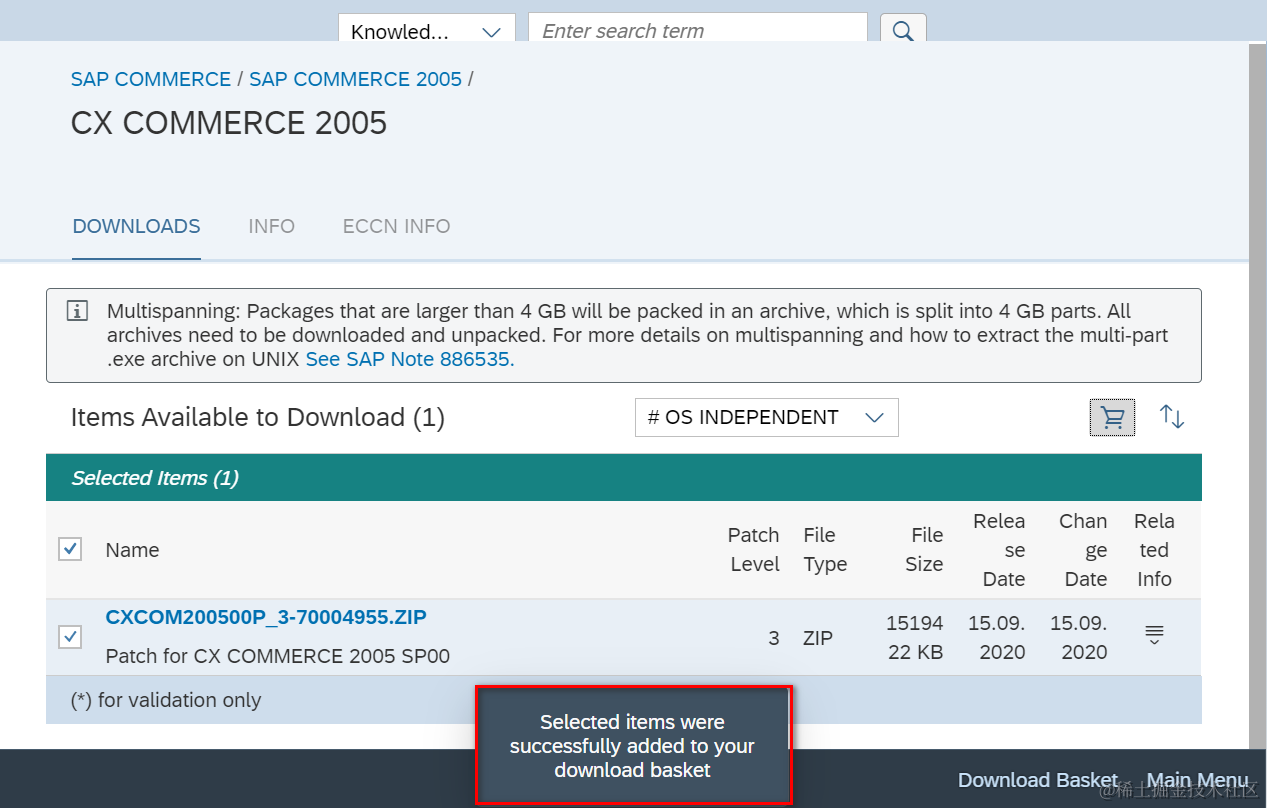Click the Change Date column header
Image resolution: width=1267 pixels, height=808 pixels.
coord(1083,550)
